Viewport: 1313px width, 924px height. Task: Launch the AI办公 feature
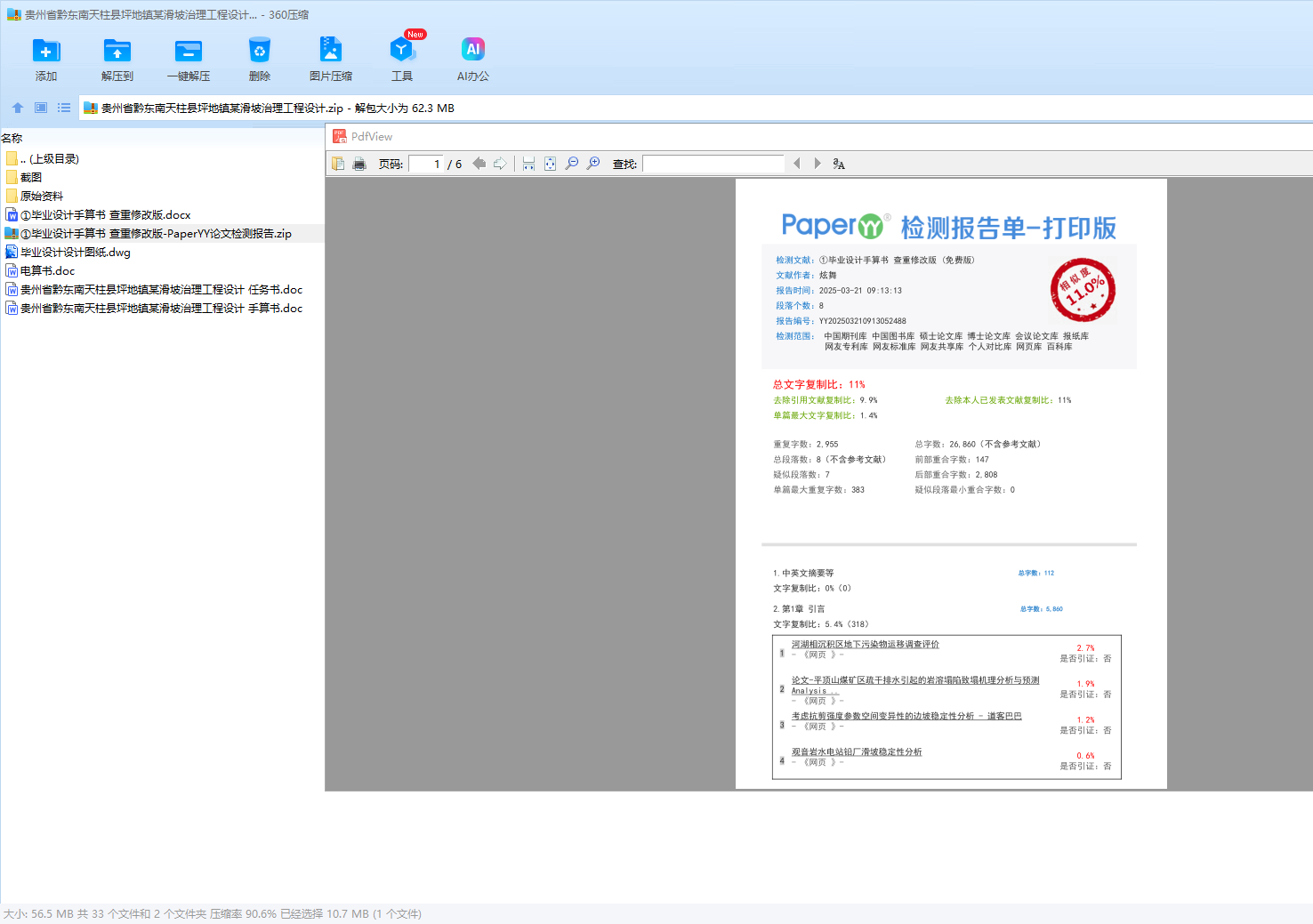[x=473, y=51]
